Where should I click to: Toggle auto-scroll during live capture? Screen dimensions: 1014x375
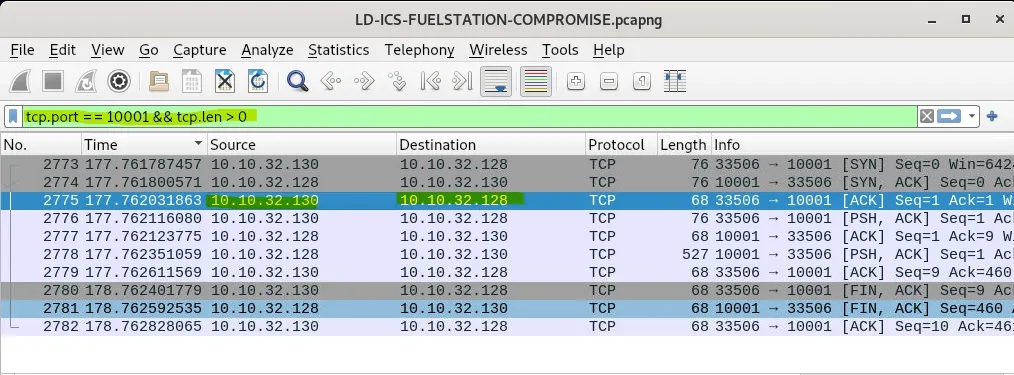tap(496, 81)
